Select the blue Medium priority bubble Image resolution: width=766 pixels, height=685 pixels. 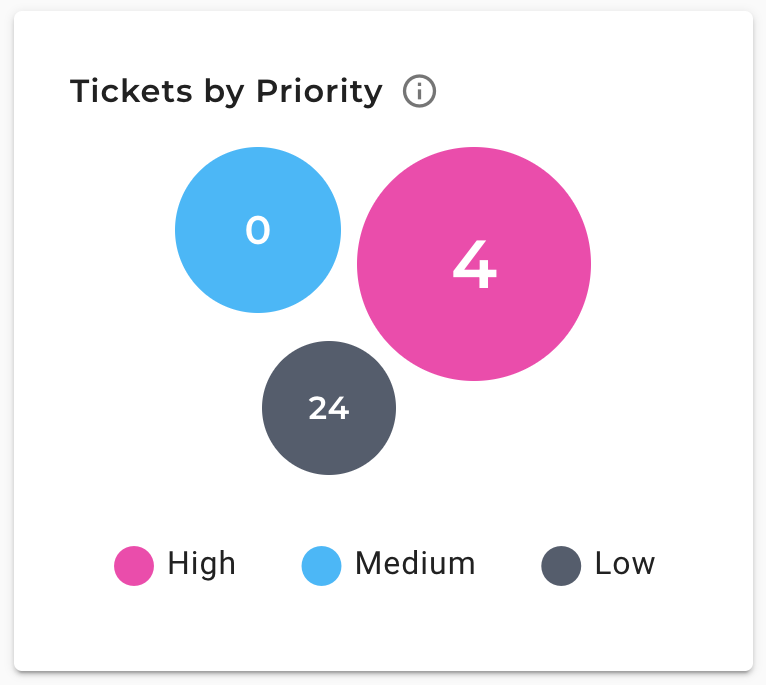click(x=258, y=230)
